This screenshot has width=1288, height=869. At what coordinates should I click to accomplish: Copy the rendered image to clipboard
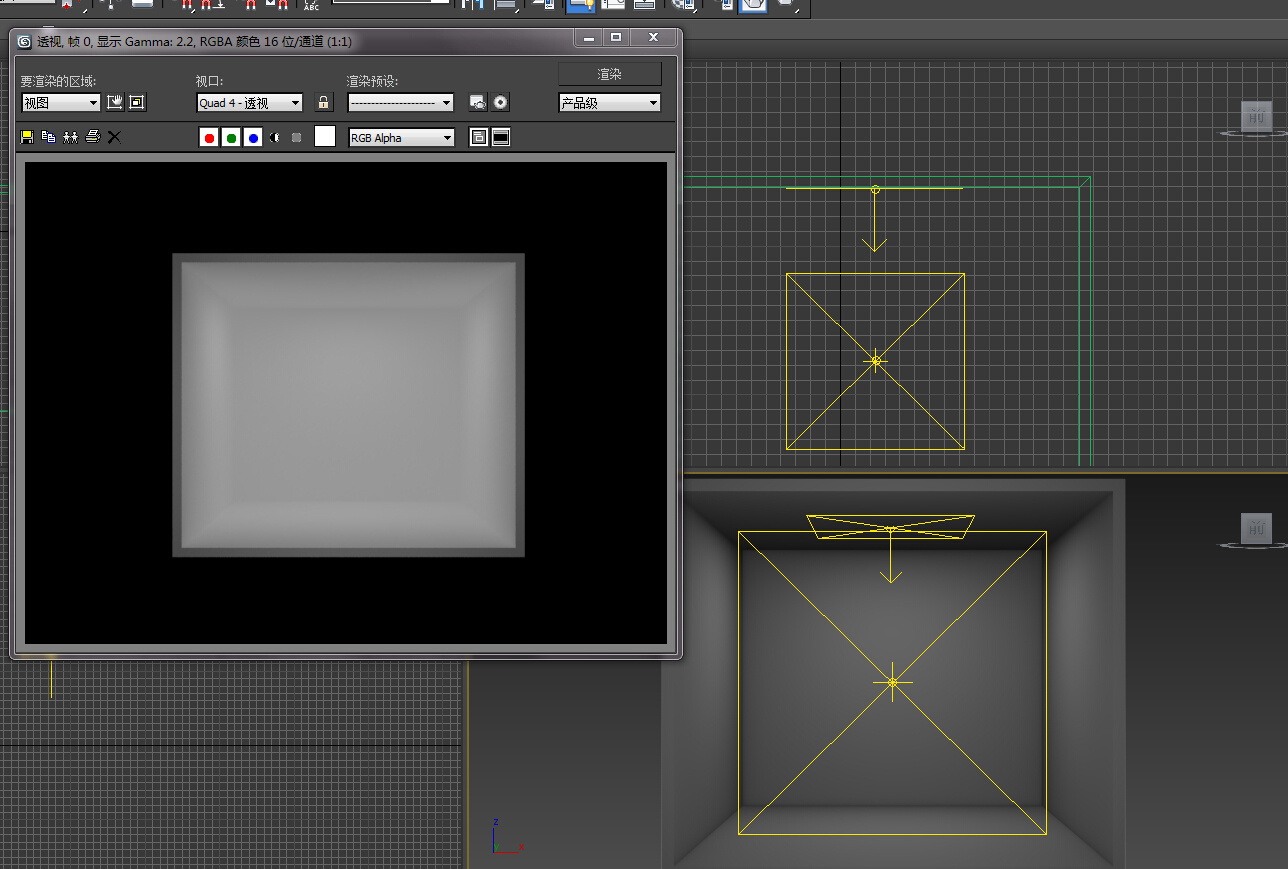click(x=48, y=137)
